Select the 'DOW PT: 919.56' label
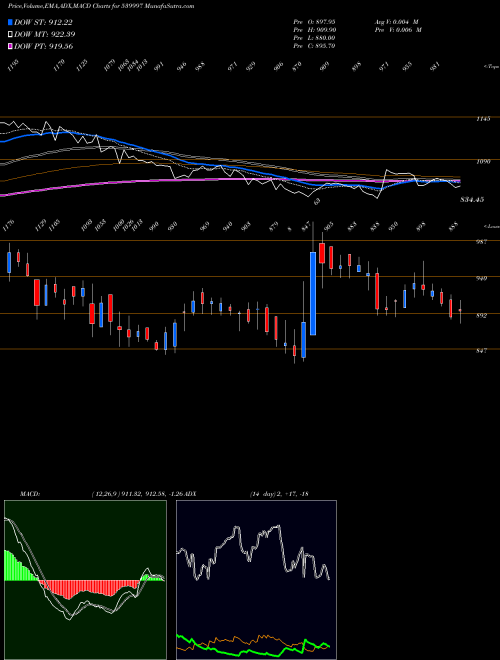Screen dimensions: 500x660 coord(43,46)
